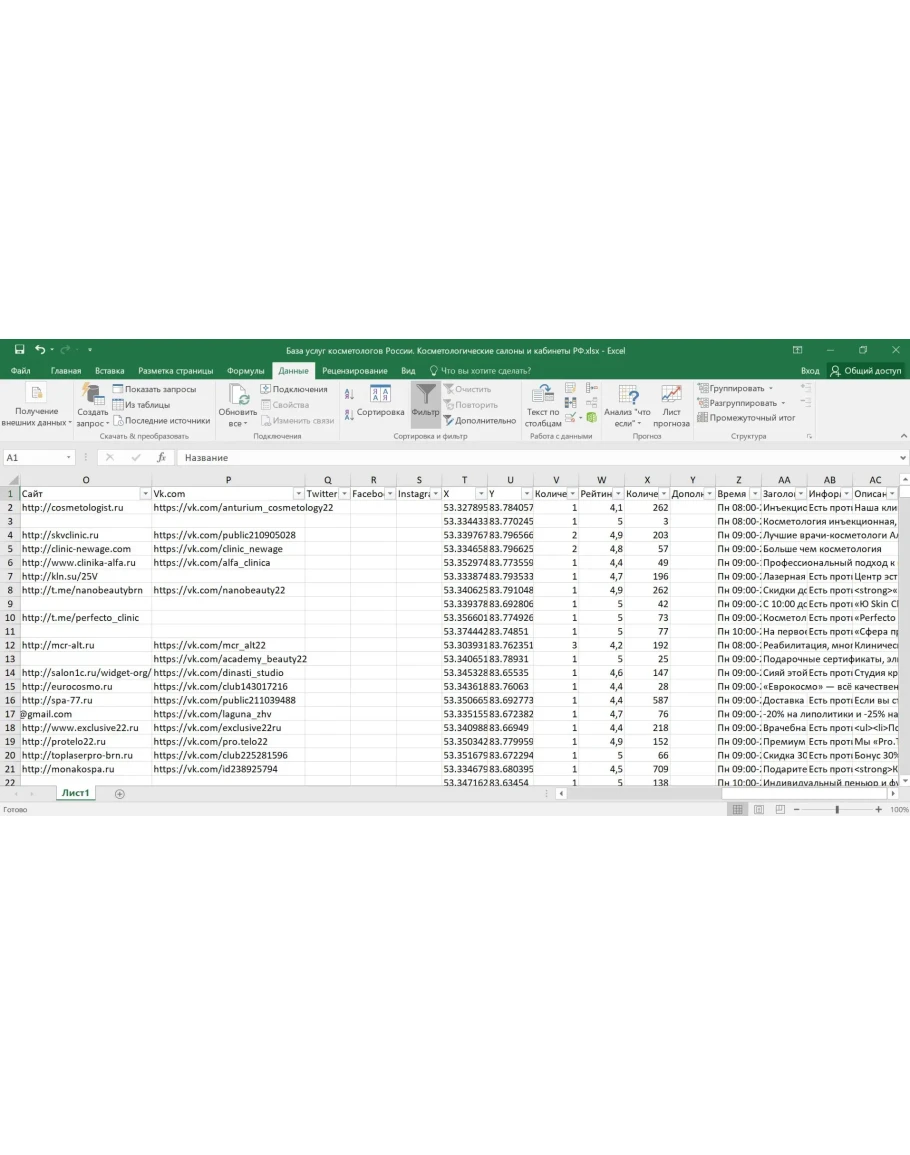Open filter dropdown for Vk.com column
910x1155 pixels.
[298, 494]
